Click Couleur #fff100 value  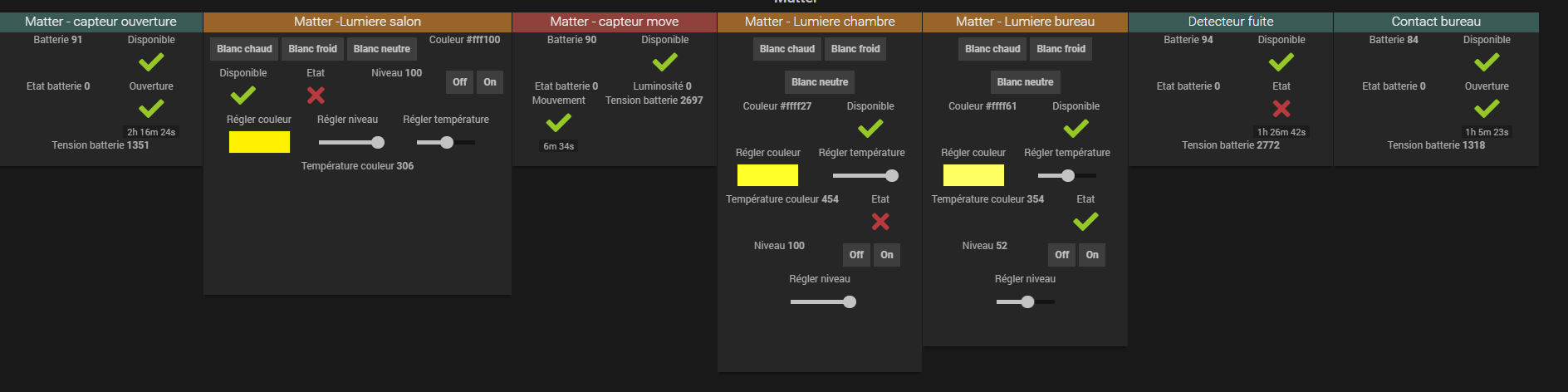pyautogui.click(x=464, y=40)
